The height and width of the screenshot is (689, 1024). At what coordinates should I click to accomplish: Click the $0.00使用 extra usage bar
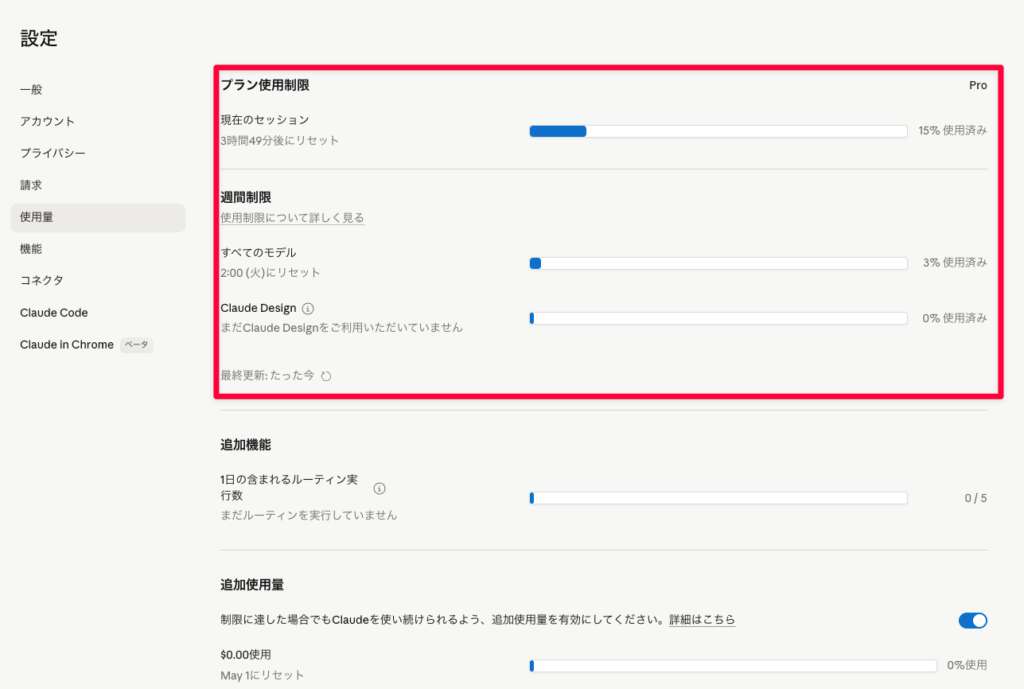point(733,665)
